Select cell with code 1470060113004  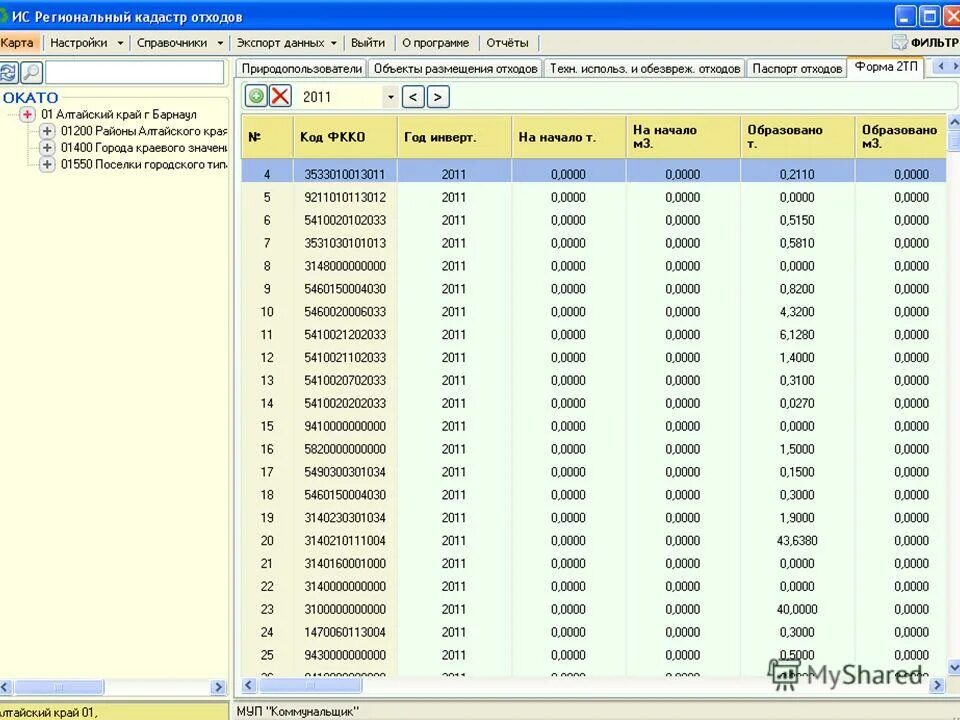[345, 632]
